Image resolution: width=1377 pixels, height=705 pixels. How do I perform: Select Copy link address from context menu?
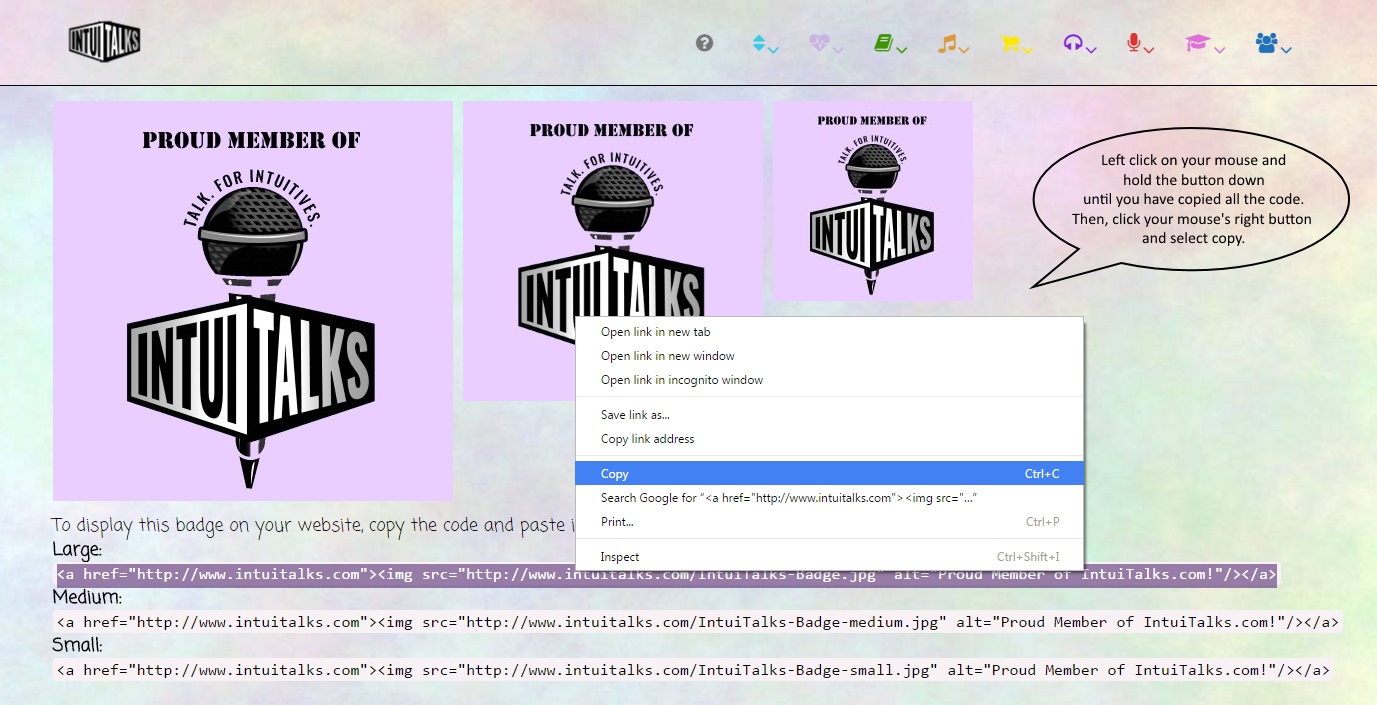tap(830, 439)
